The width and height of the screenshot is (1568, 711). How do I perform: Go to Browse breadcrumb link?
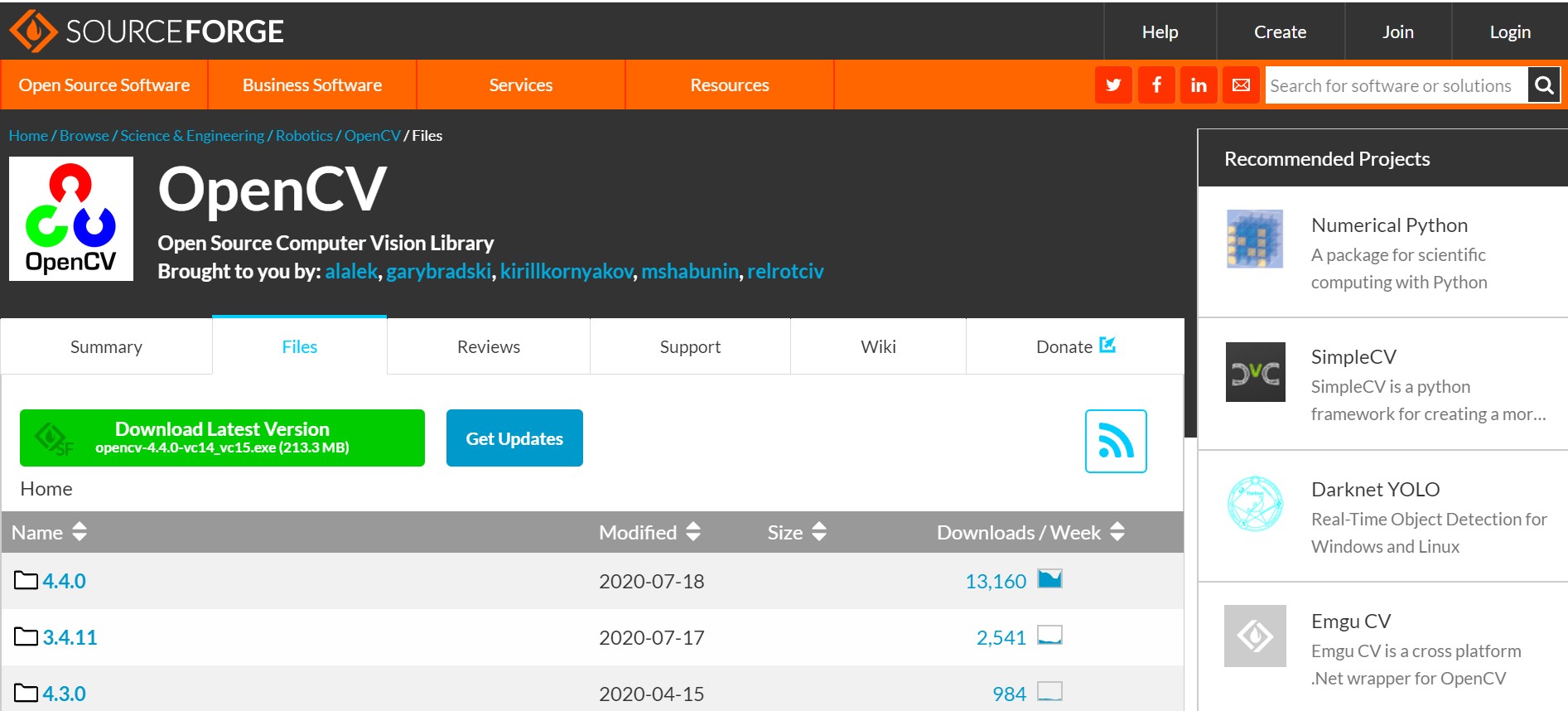pyautogui.click(x=84, y=135)
